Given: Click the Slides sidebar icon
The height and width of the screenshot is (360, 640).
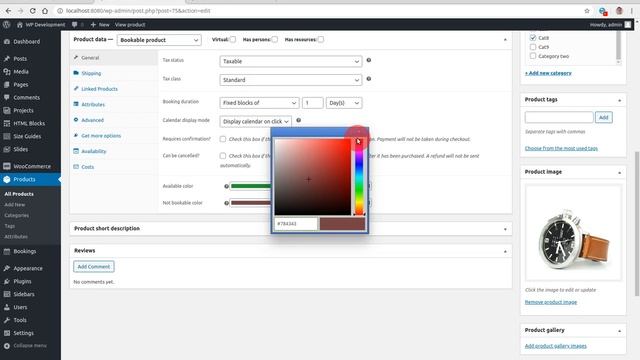Looking at the screenshot, I should click(7, 149).
